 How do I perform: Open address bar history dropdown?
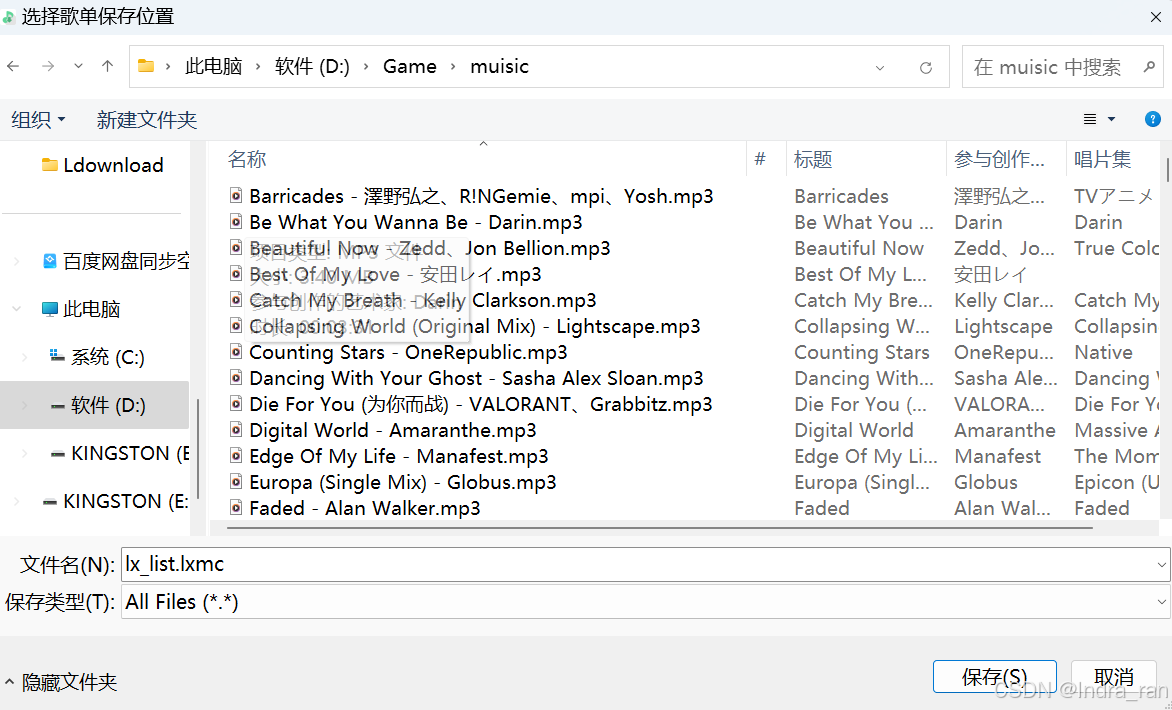point(880,67)
